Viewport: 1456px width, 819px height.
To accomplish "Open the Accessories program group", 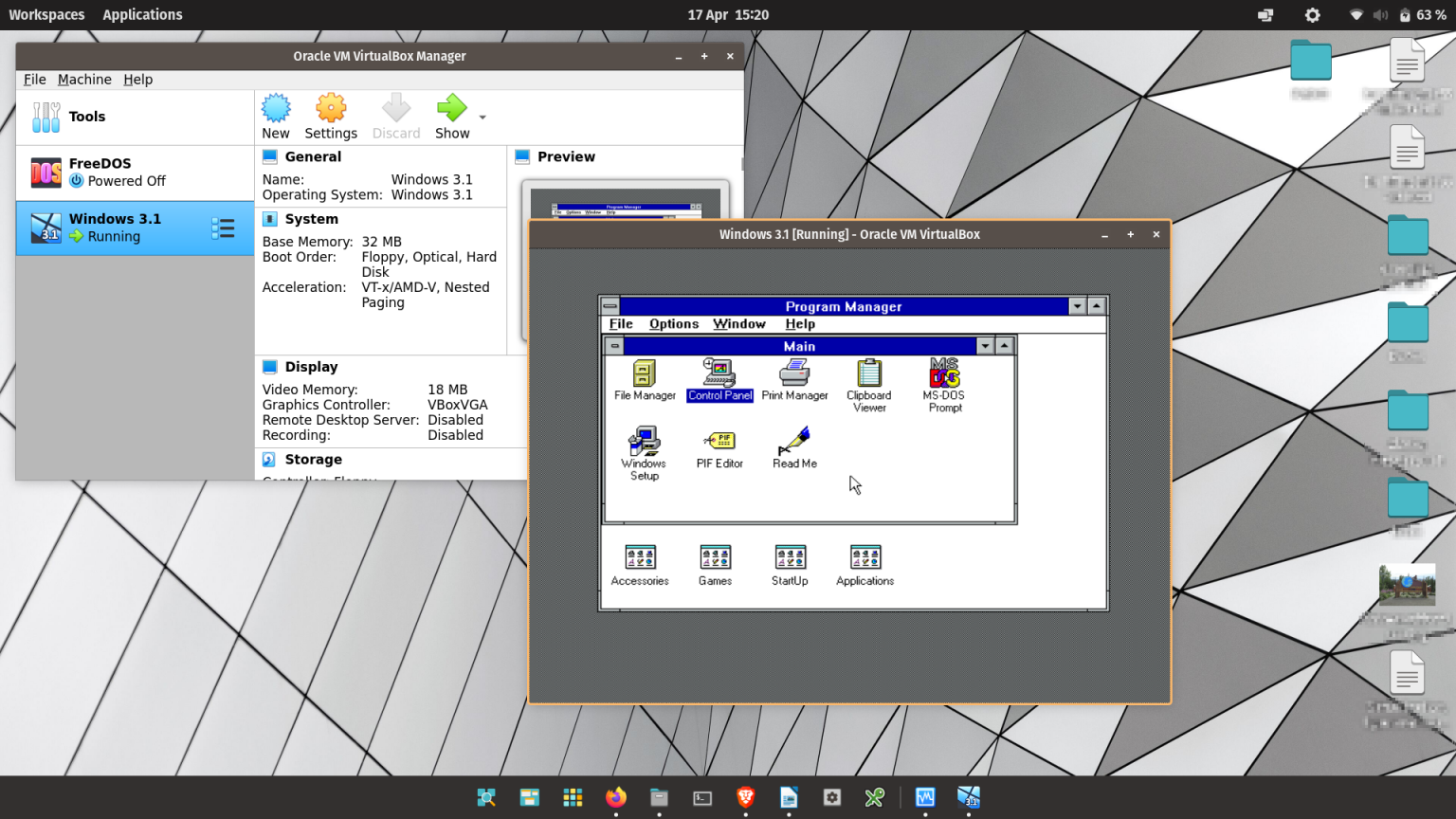I will [640, 557].
